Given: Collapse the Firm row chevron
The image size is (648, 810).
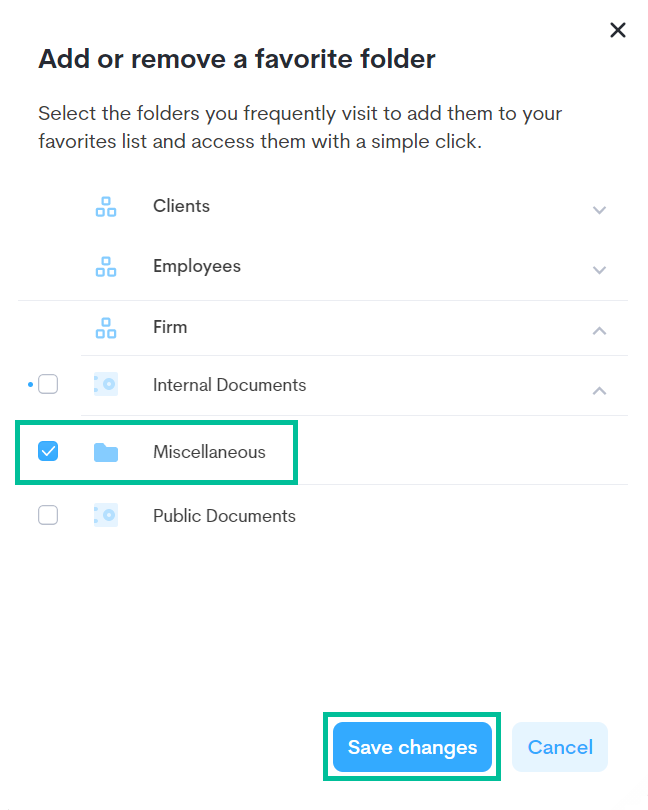Looking at the screenshot, I should click(x=599, y=330).
